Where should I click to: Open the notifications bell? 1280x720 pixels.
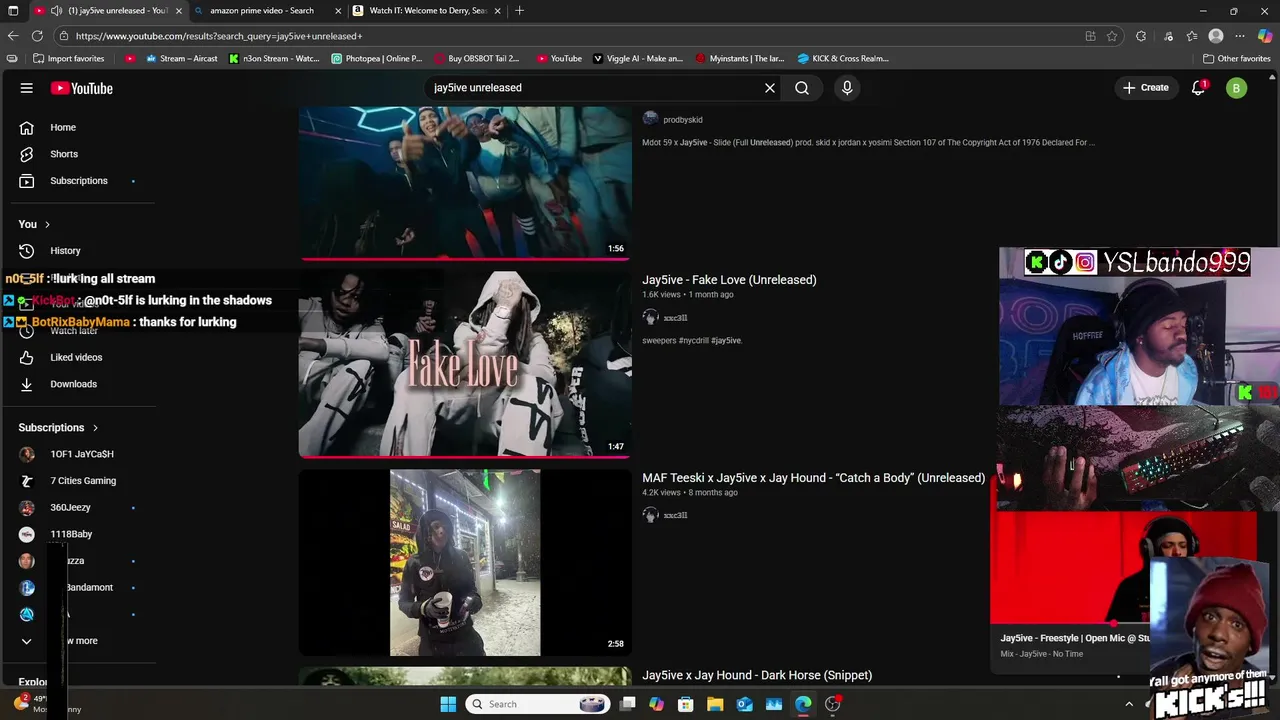1198,88
